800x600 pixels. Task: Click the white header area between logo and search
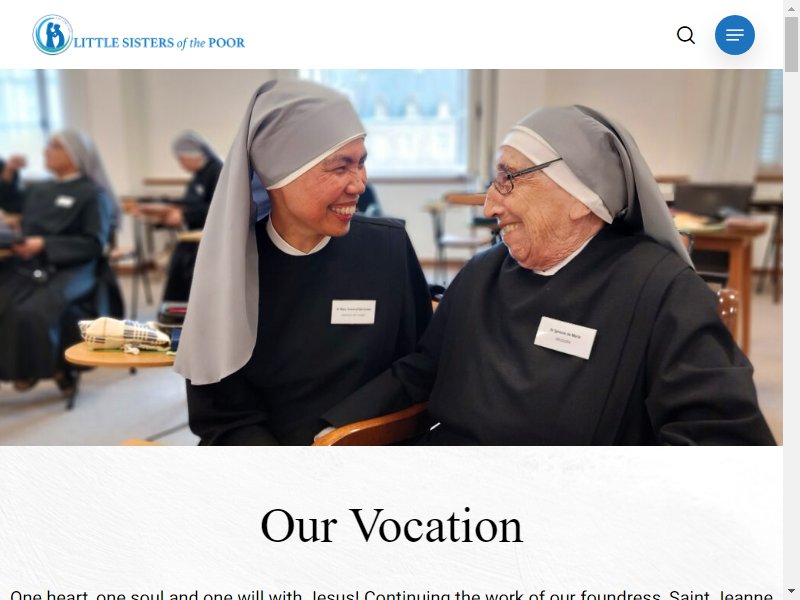pos(459,35)
